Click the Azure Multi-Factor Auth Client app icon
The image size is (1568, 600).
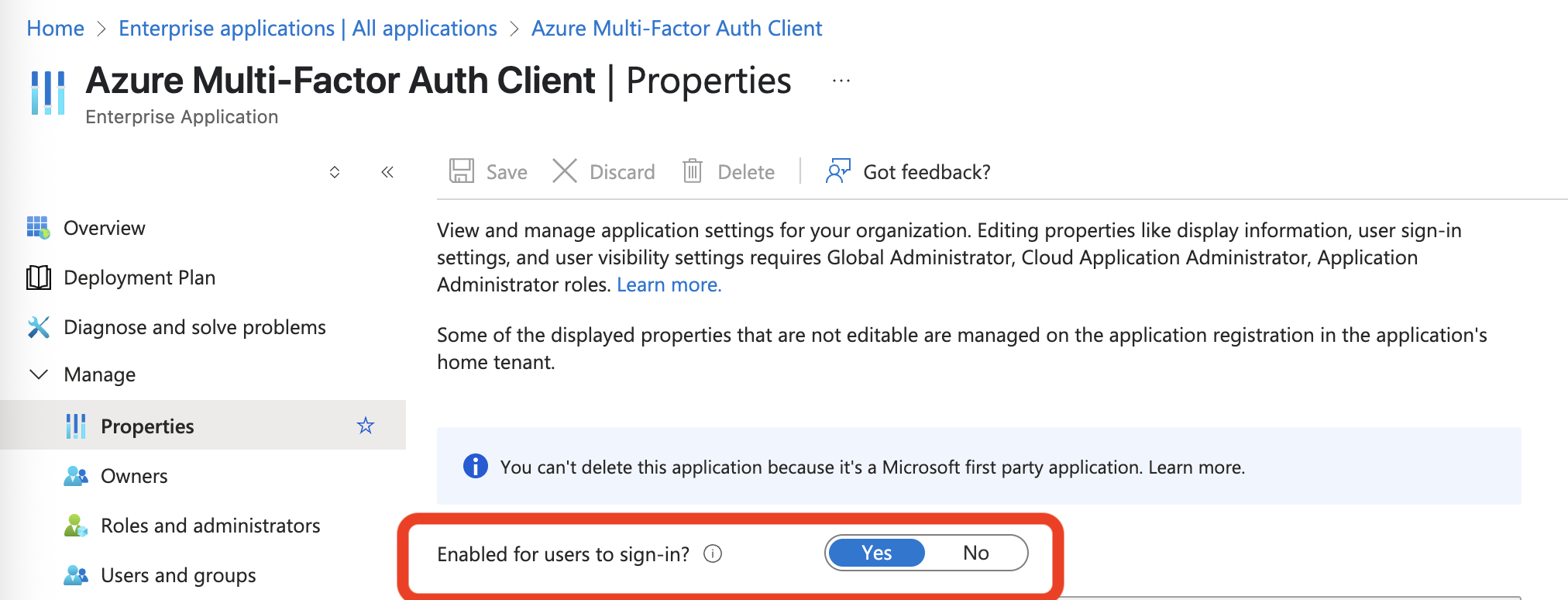47,92
